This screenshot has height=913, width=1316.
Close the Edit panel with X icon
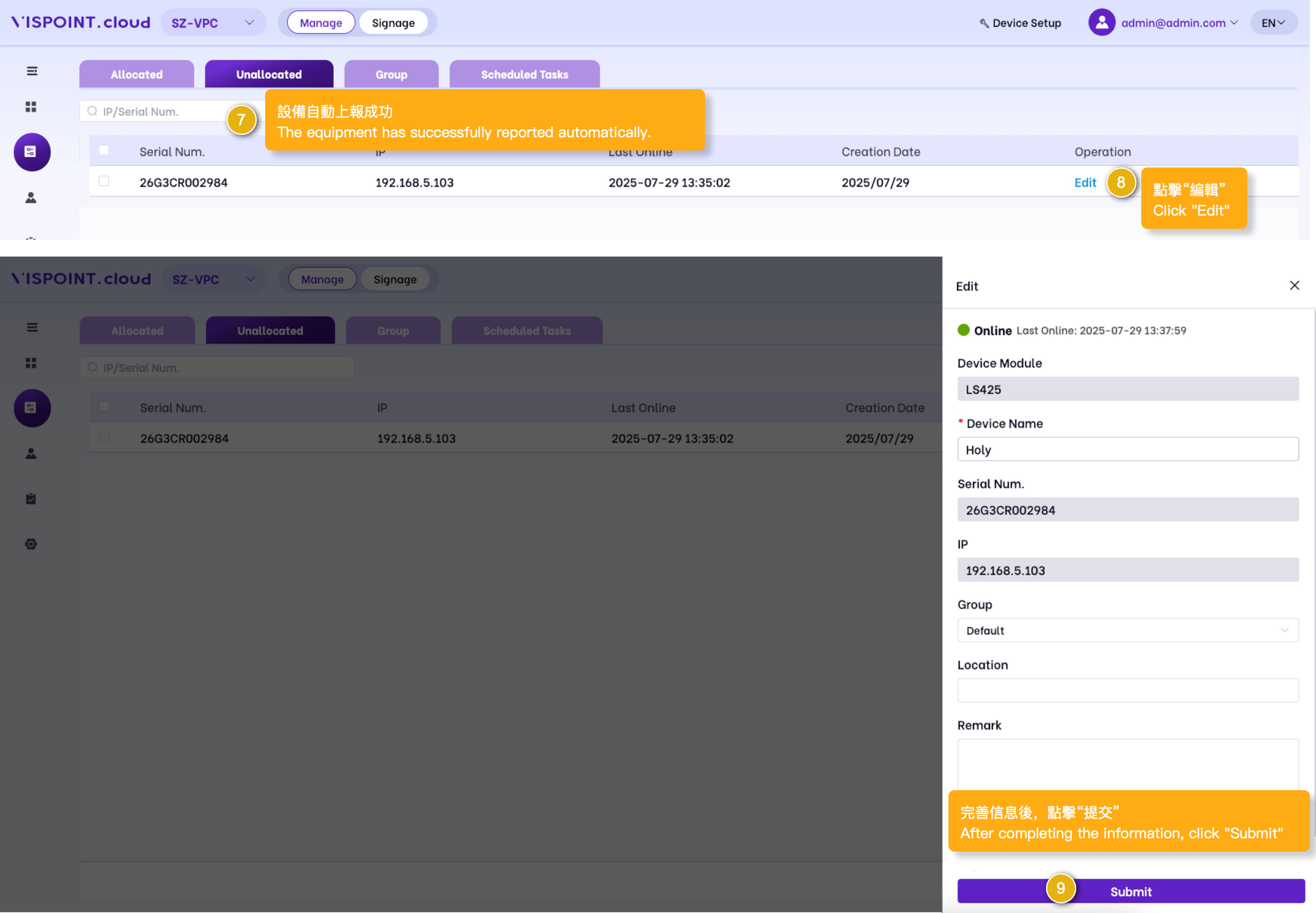click(x=1294, y=285)
